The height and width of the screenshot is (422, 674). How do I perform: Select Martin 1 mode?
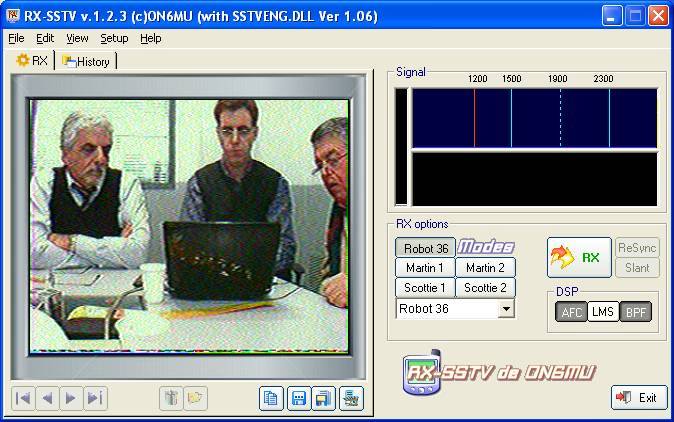(425, 268)
